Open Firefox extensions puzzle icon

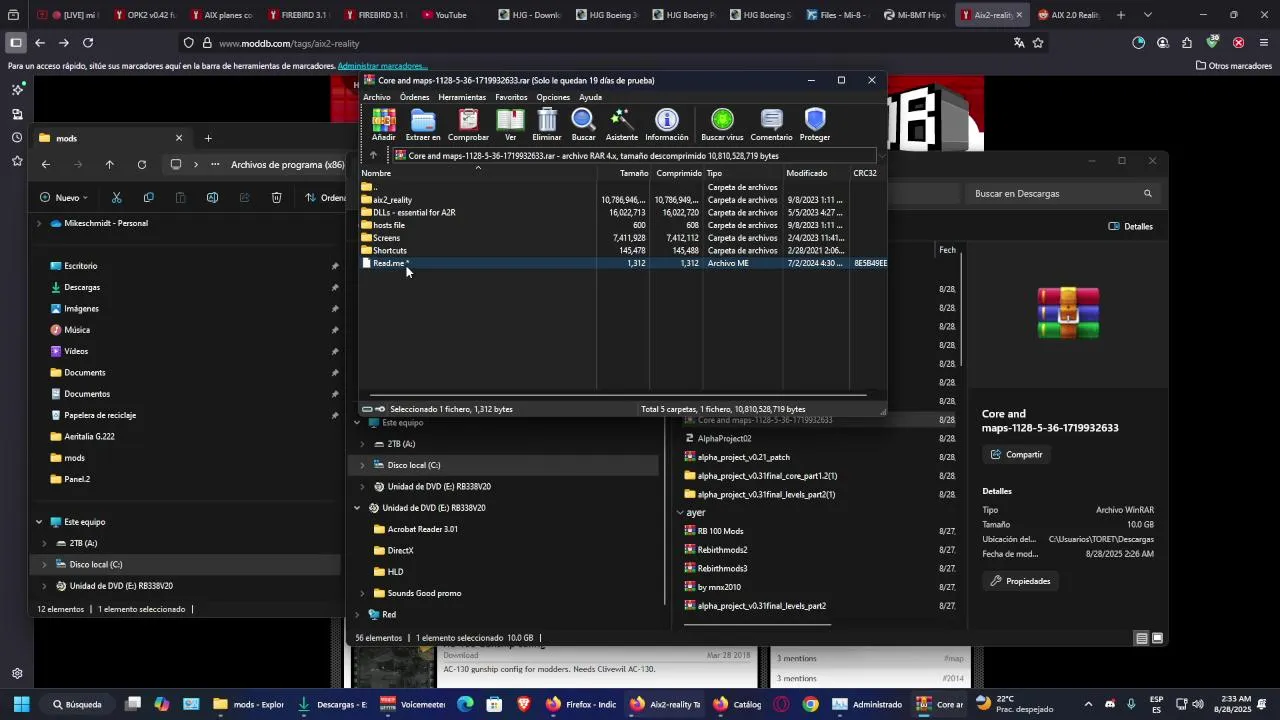pyautogui.click(x=1187, y=43)
